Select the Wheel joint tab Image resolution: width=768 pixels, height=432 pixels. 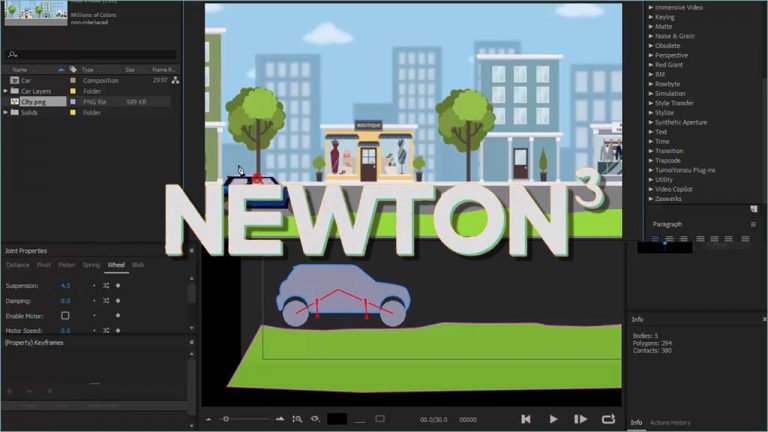pyautogui.click(x=116, y=265)
